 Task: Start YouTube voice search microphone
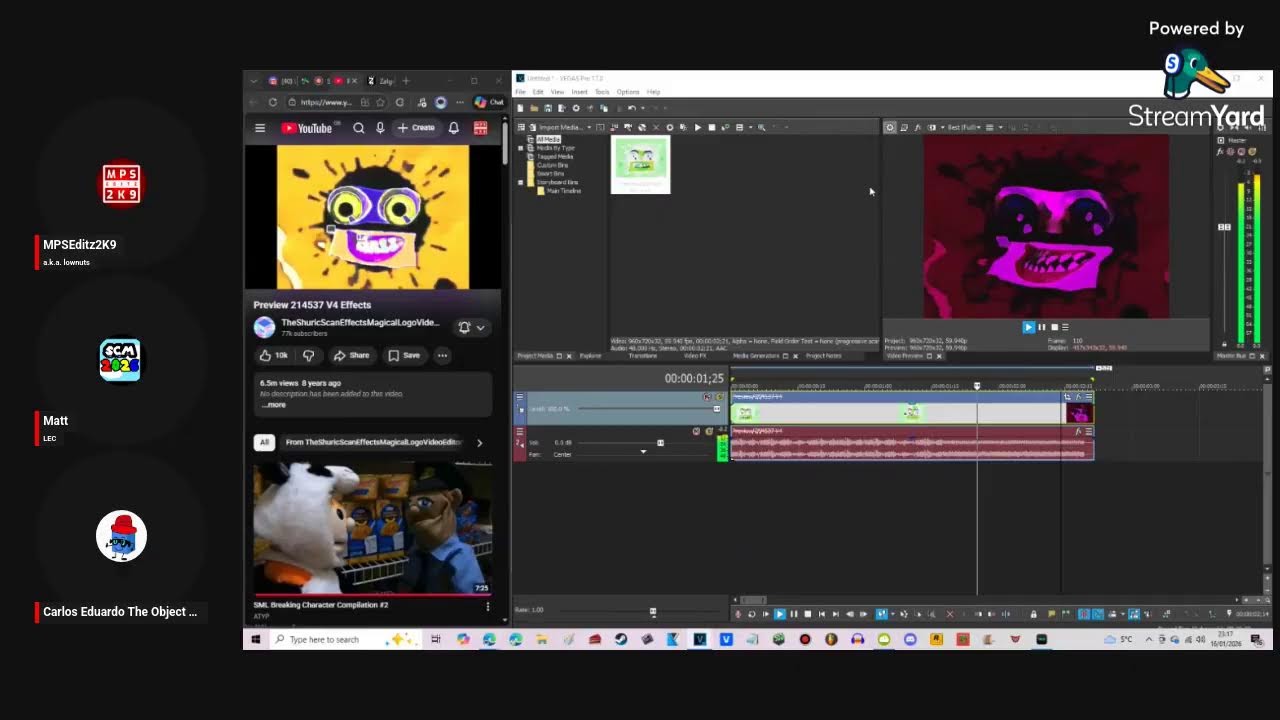[380, 128]
